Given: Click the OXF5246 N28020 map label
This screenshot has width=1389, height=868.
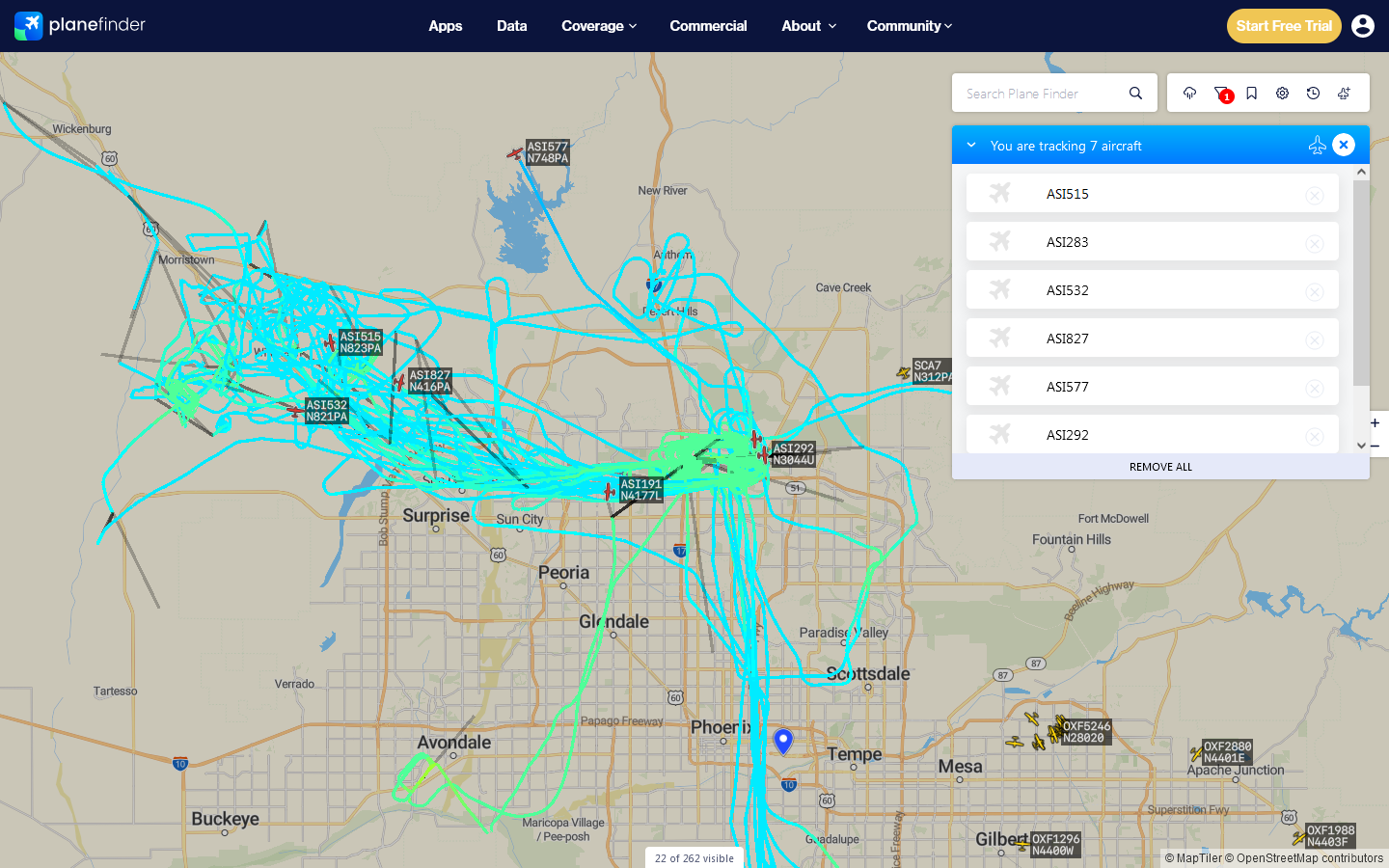Looking at the screenshot, I should click(x=1087, y=732).
